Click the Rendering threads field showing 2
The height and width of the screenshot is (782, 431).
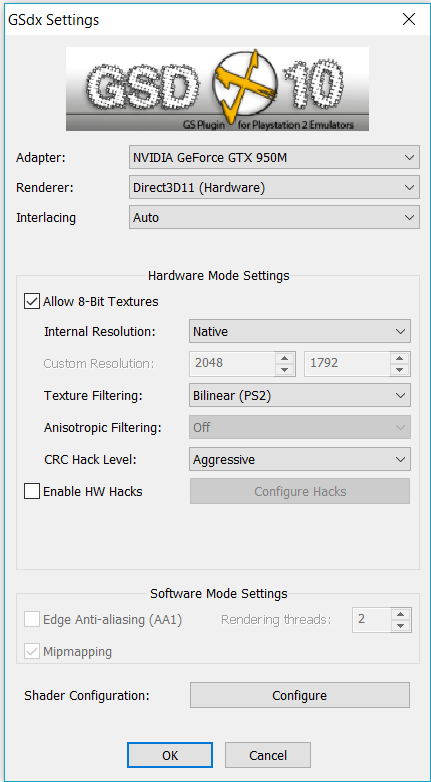coord(372,619)
